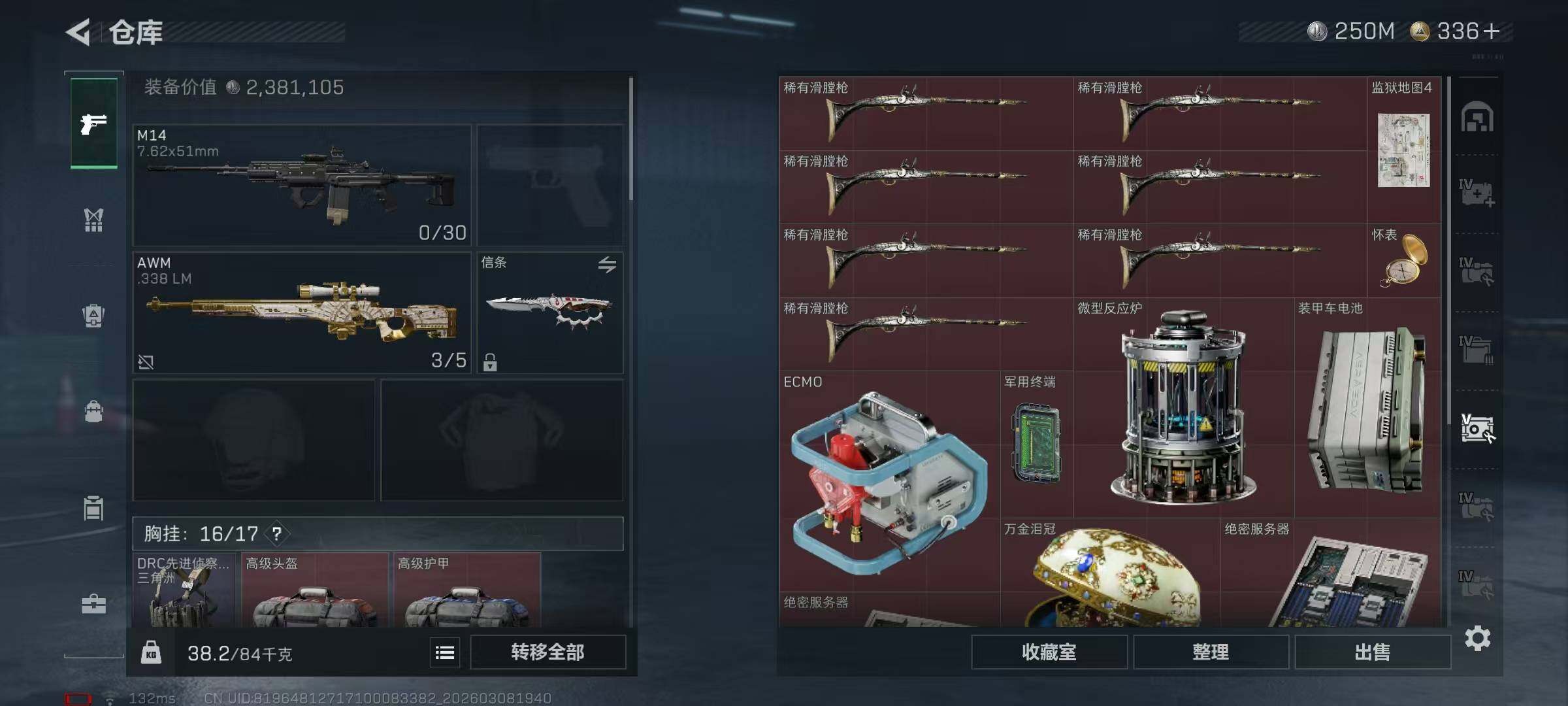This screenshot has height=706, width=1568.
Task: Toggle the lock icon on 信条 knife slot
Action: point(490,362)
